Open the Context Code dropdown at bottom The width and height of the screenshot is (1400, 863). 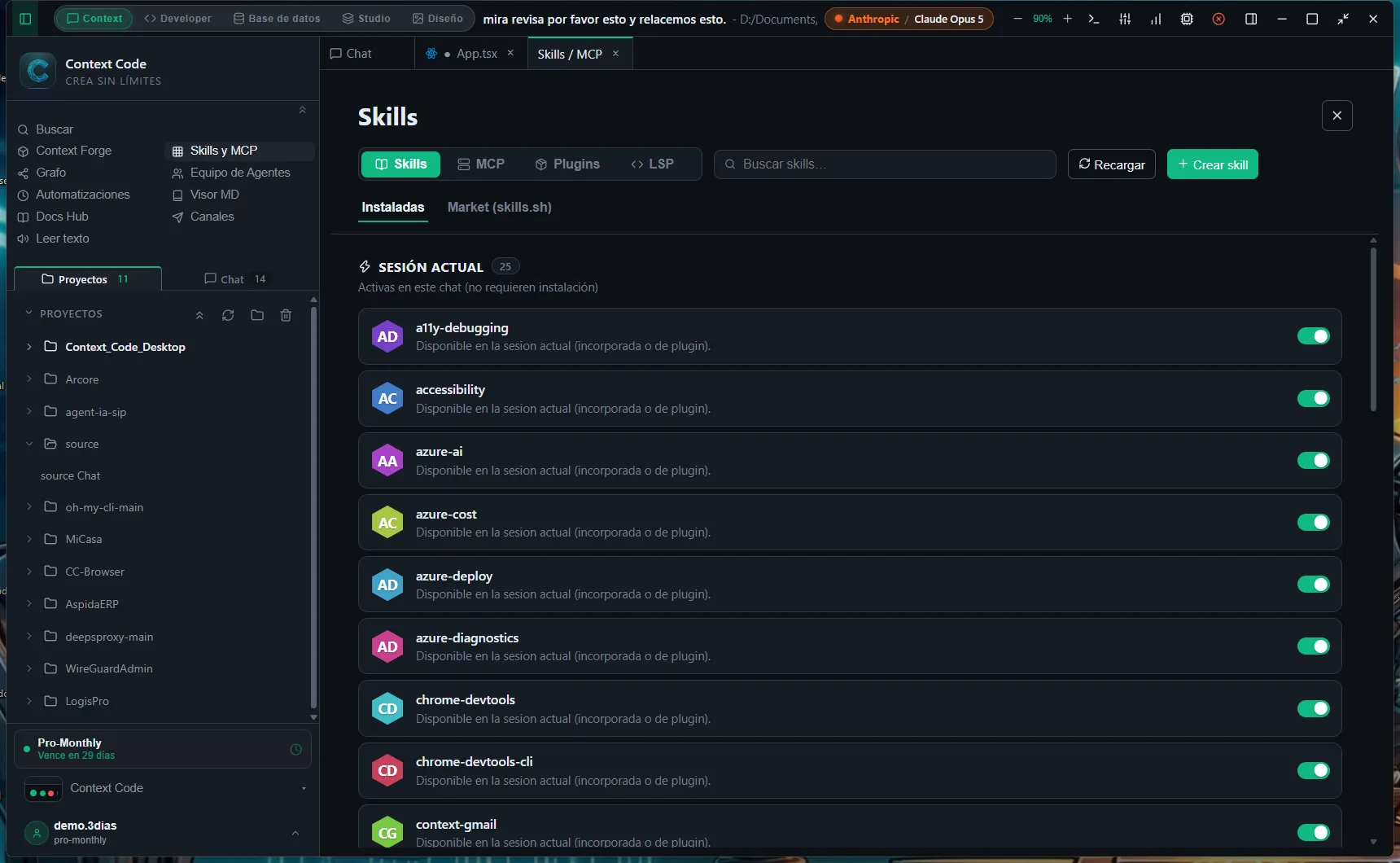point(167,788)
